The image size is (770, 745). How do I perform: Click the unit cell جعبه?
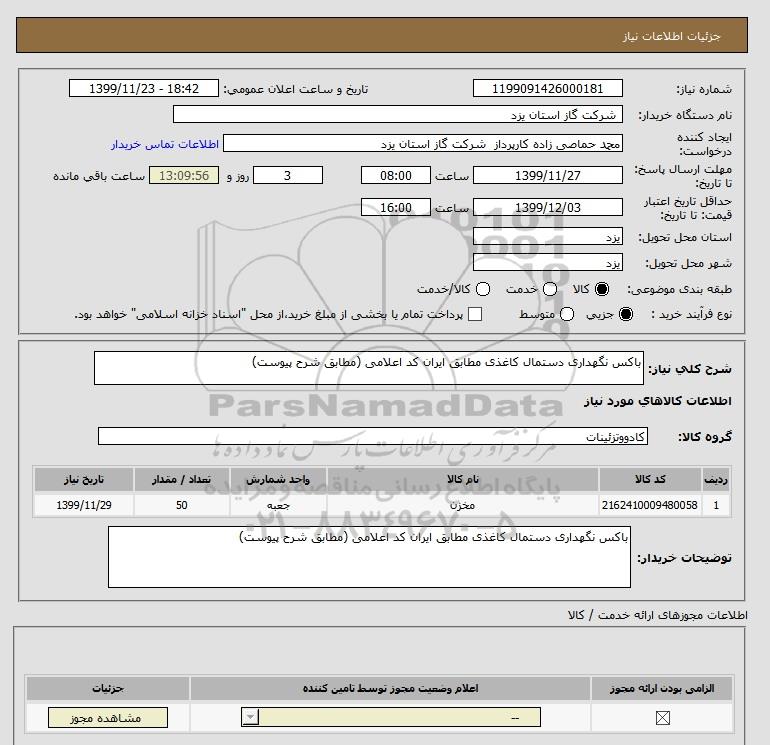(x=278, y=505)
